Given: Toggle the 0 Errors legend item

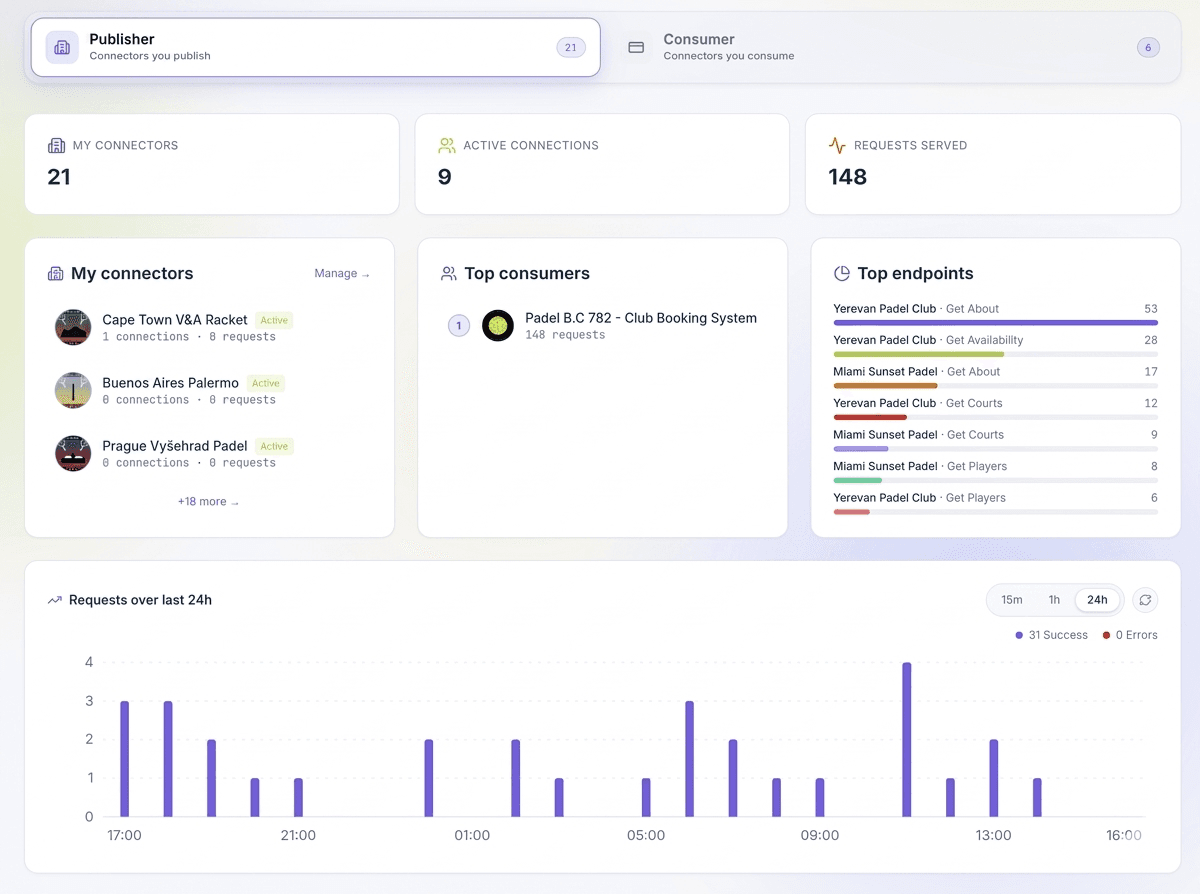Looking at the screenshot, I should coord(1130,635).
